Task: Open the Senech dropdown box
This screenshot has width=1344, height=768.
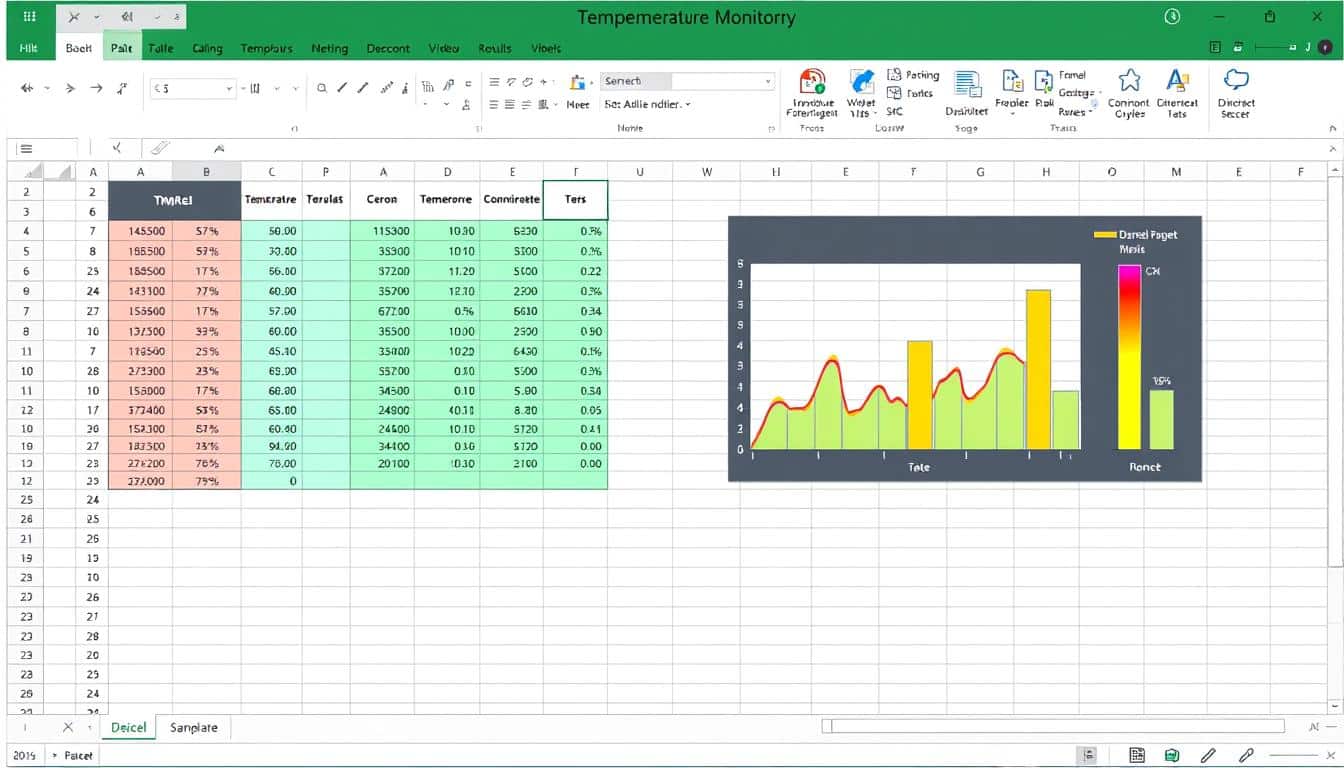Action: click(x=688, y=81)
